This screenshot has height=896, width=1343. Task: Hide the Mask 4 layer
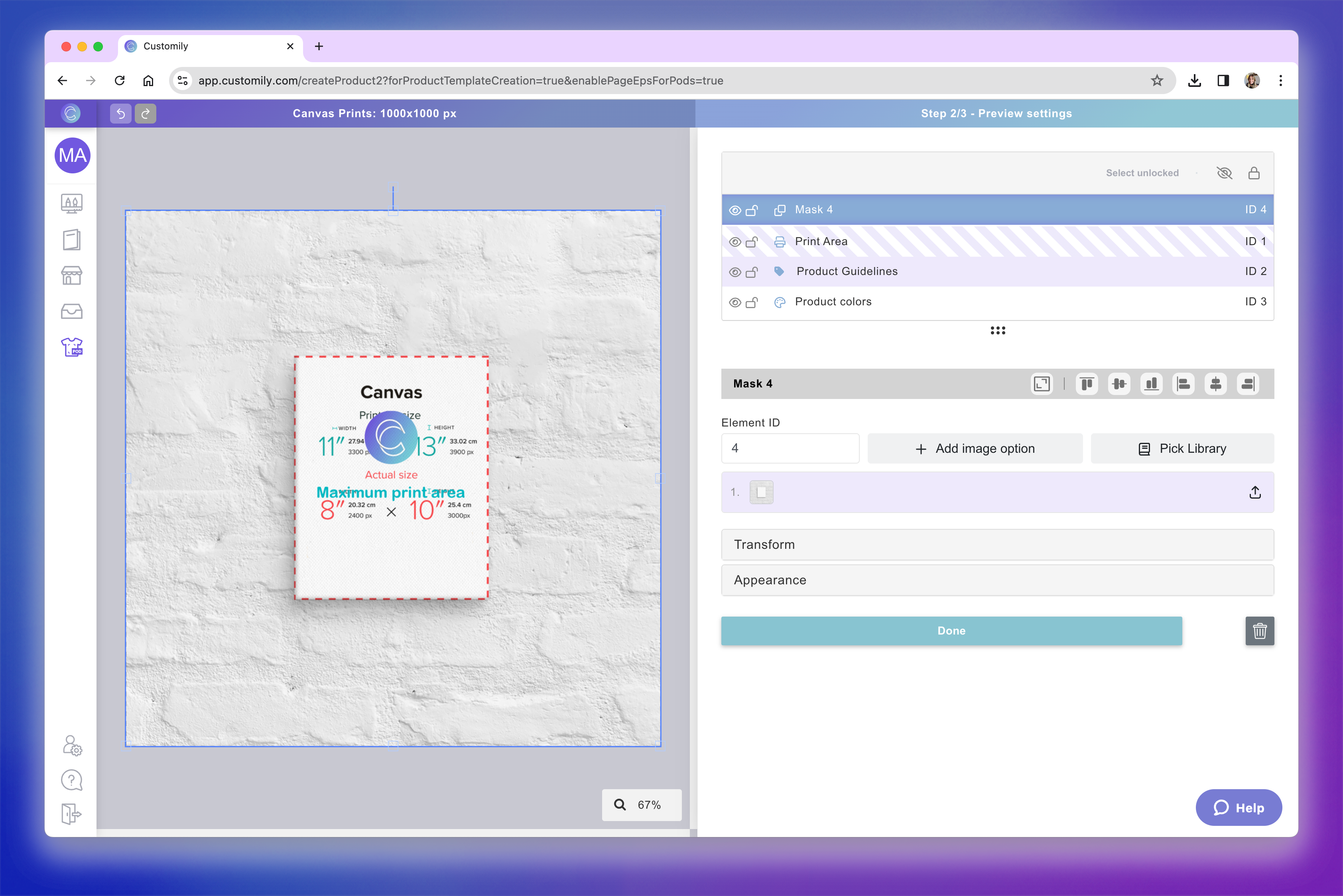pos(735,210)
